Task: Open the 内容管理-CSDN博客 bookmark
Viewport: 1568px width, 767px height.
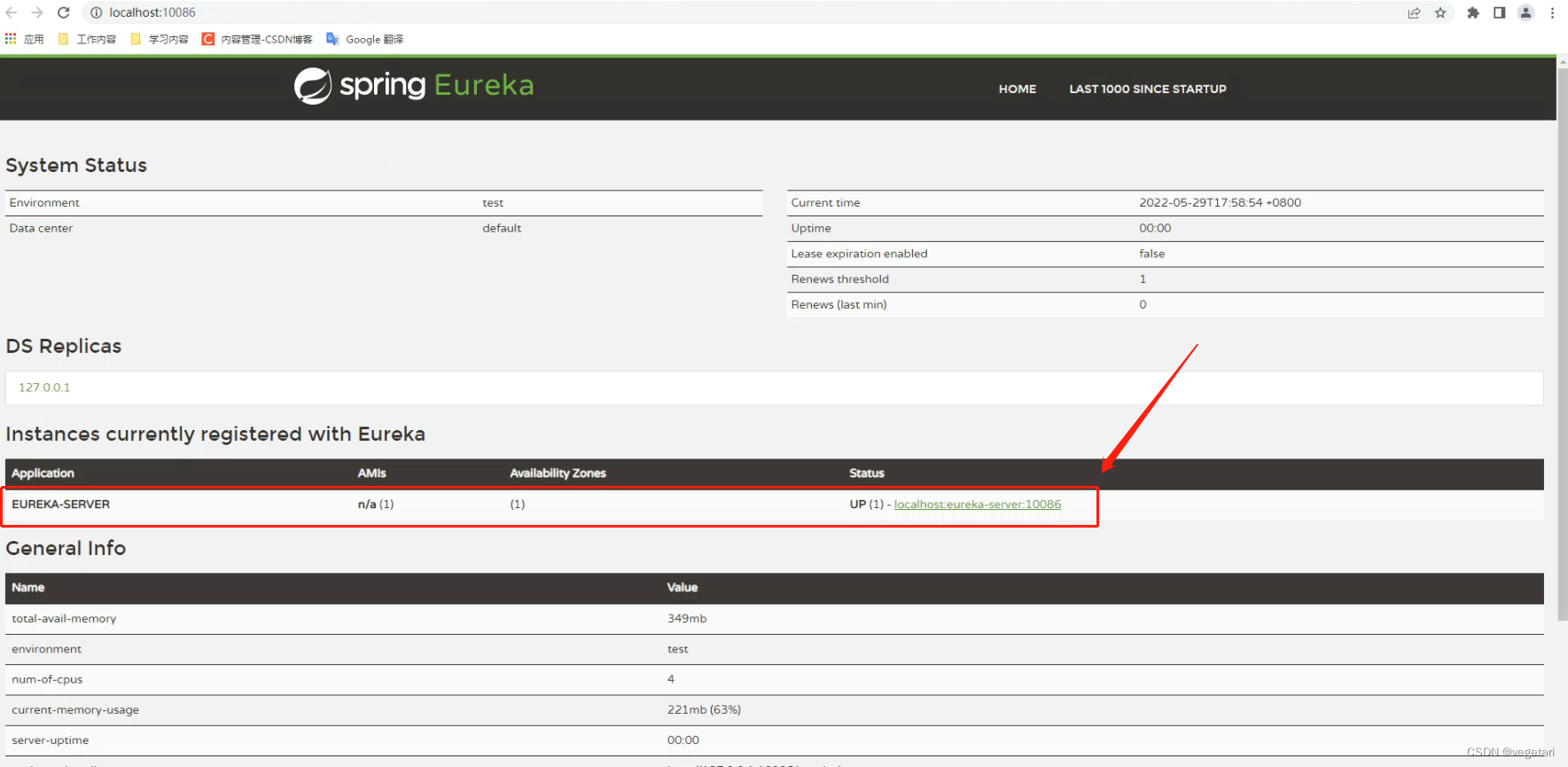Action: (x=257, y=39)
